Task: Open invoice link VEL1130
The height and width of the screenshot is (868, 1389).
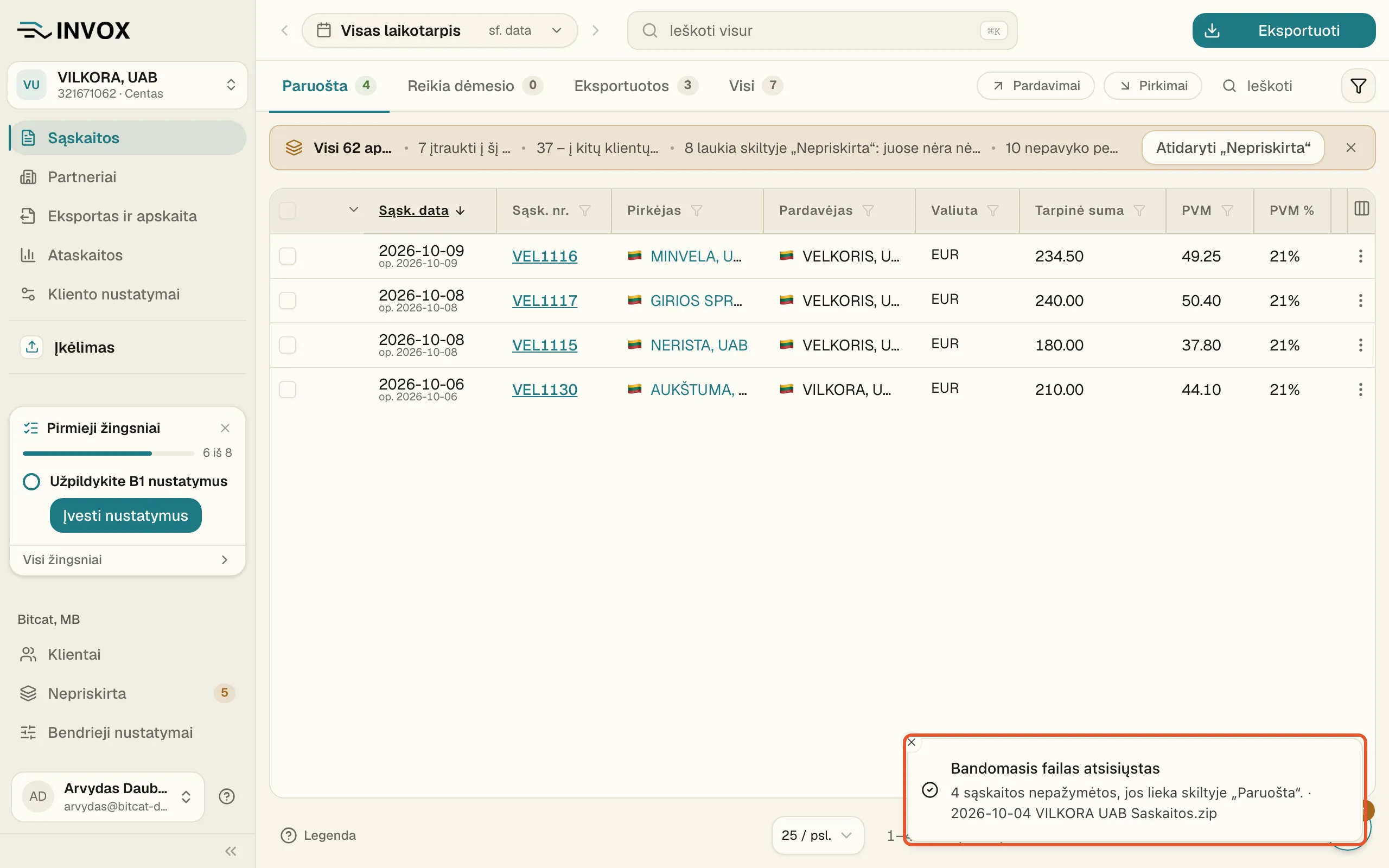Action: (x=544, y=390)
